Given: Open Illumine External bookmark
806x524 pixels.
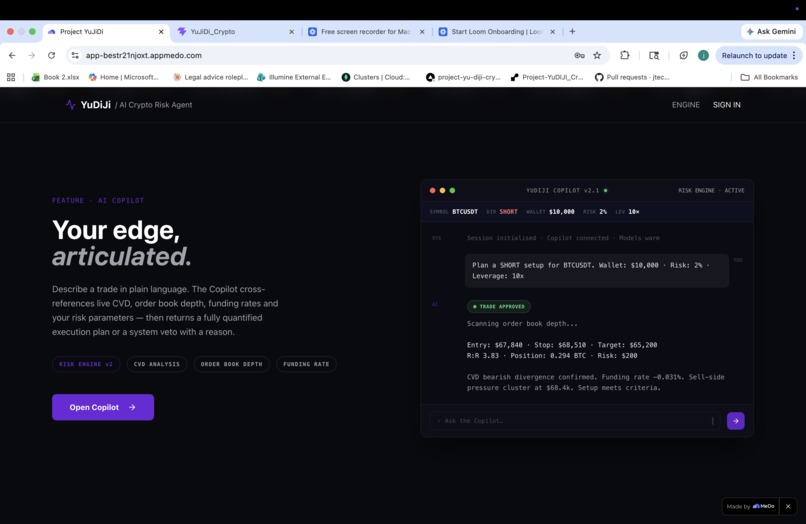Looking at the screenshot, I should tap(294, 77).
